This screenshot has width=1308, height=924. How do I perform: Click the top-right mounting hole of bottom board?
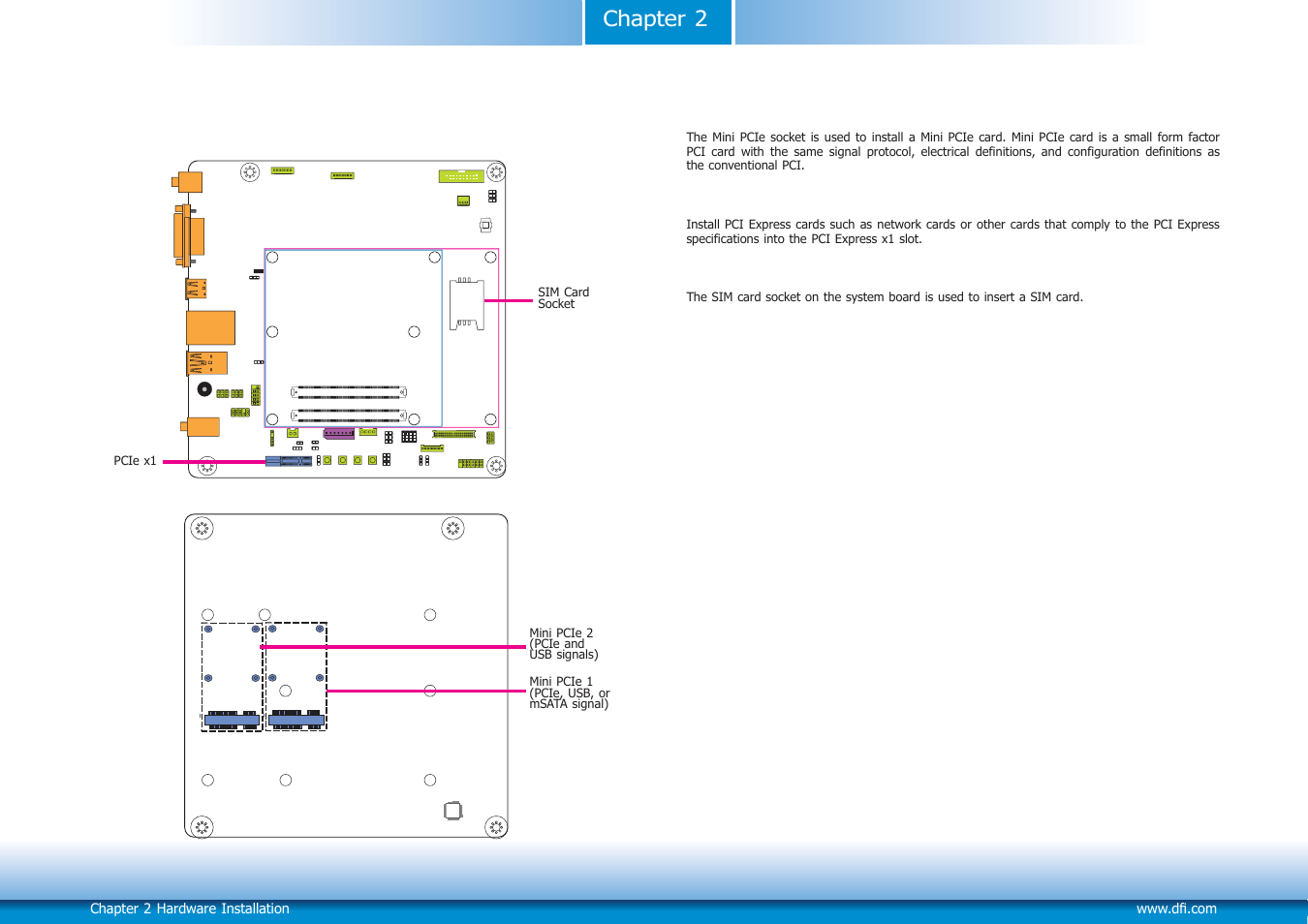452,528
